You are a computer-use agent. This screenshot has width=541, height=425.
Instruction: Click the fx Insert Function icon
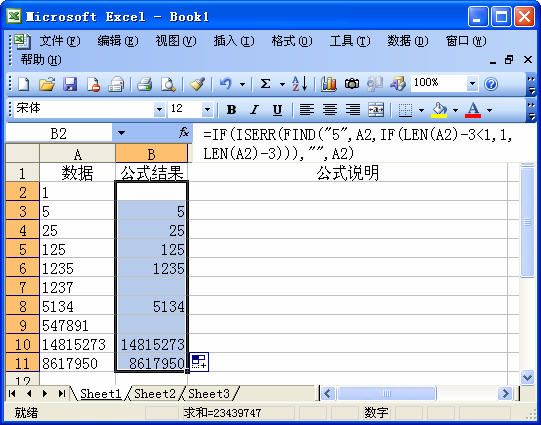[x=184, y=132]
